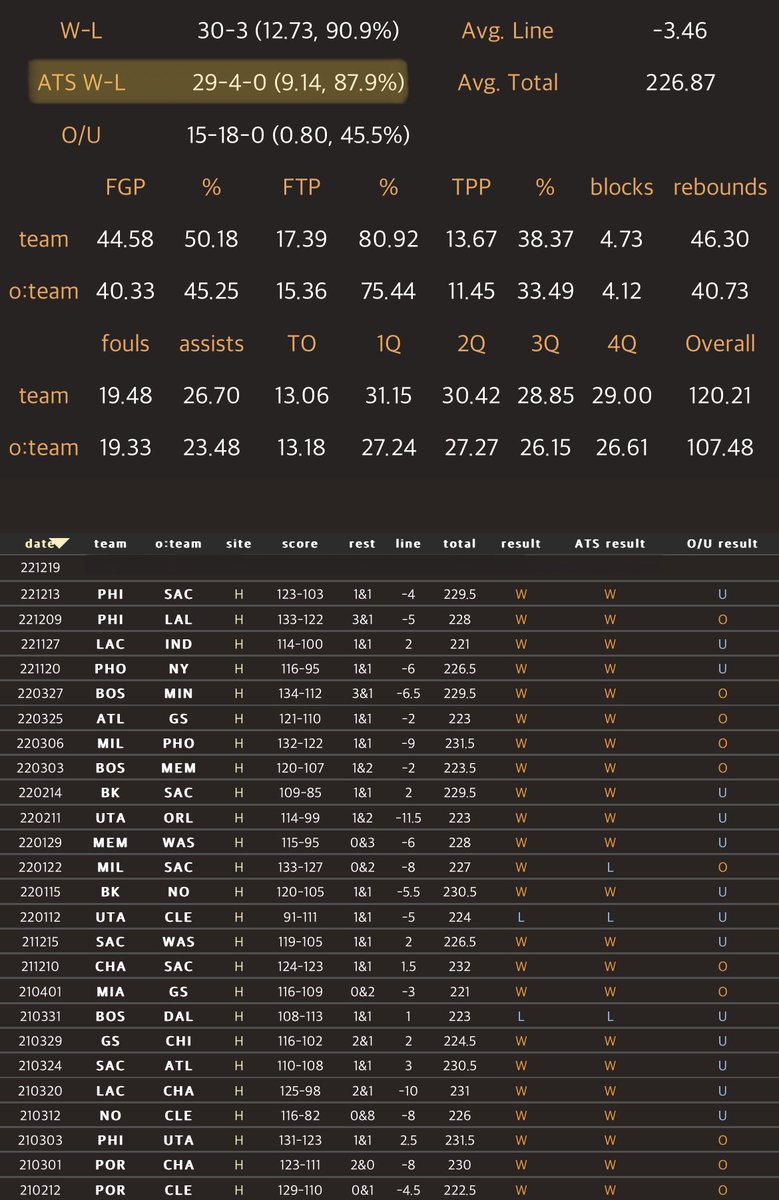Click score 133-122 in PHI-LAL row

[x=300, y=619]
